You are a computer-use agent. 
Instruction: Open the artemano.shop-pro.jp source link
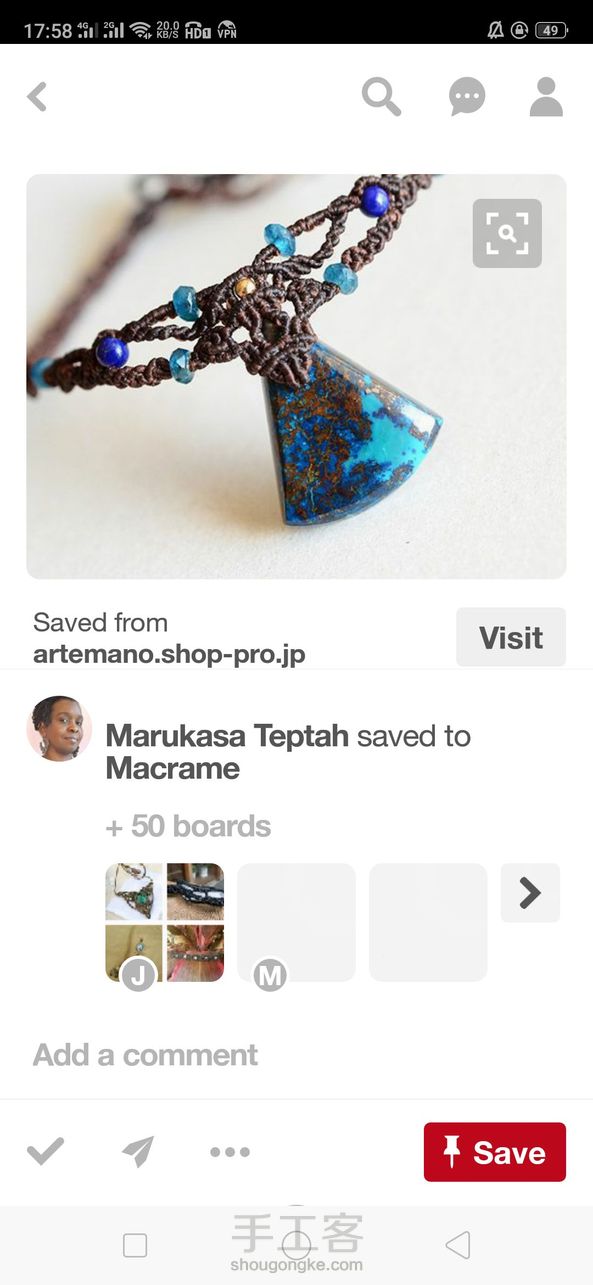(x=169, y=655)
